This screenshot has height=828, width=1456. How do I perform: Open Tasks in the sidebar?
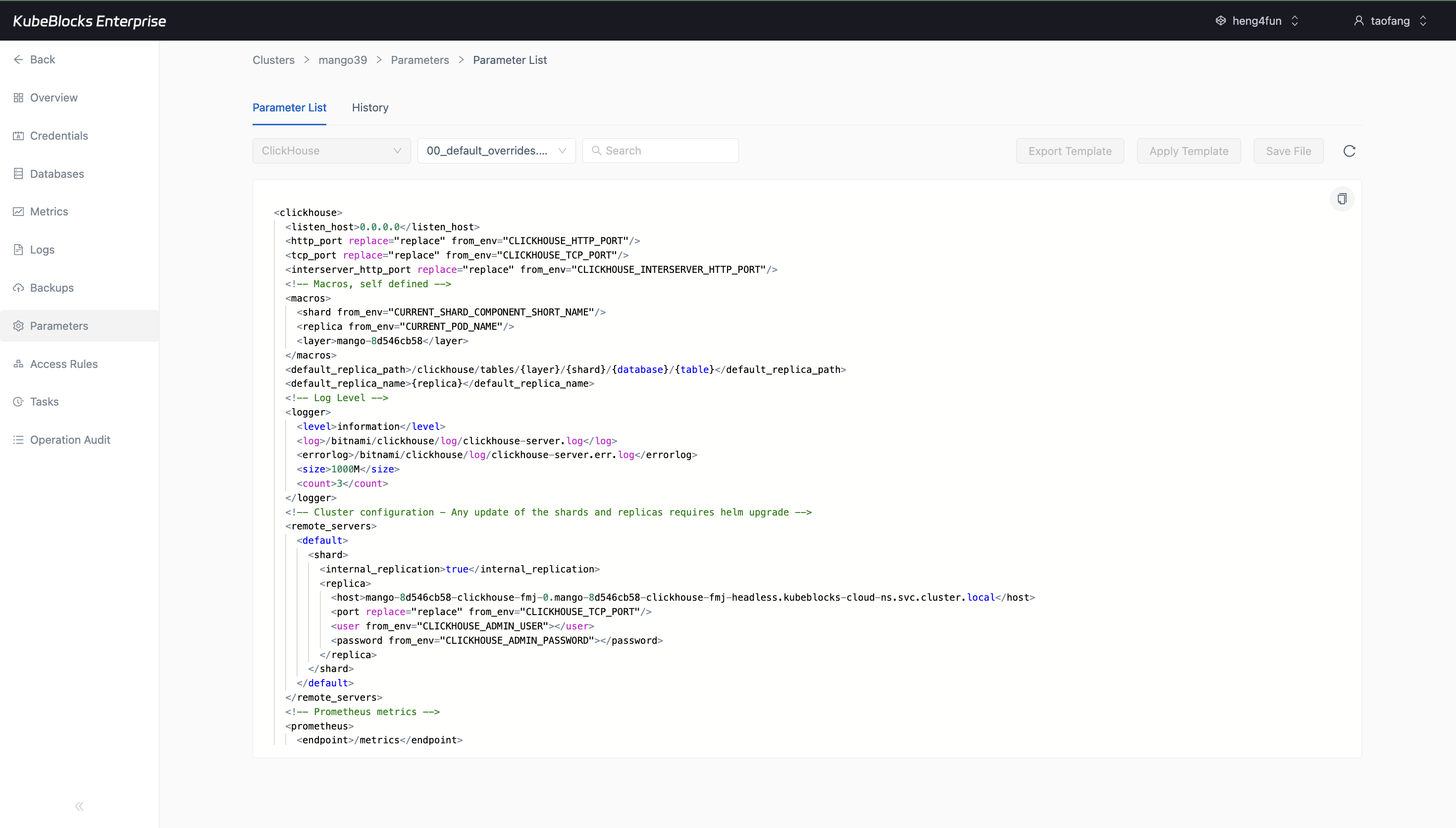(x=80, y=402)
